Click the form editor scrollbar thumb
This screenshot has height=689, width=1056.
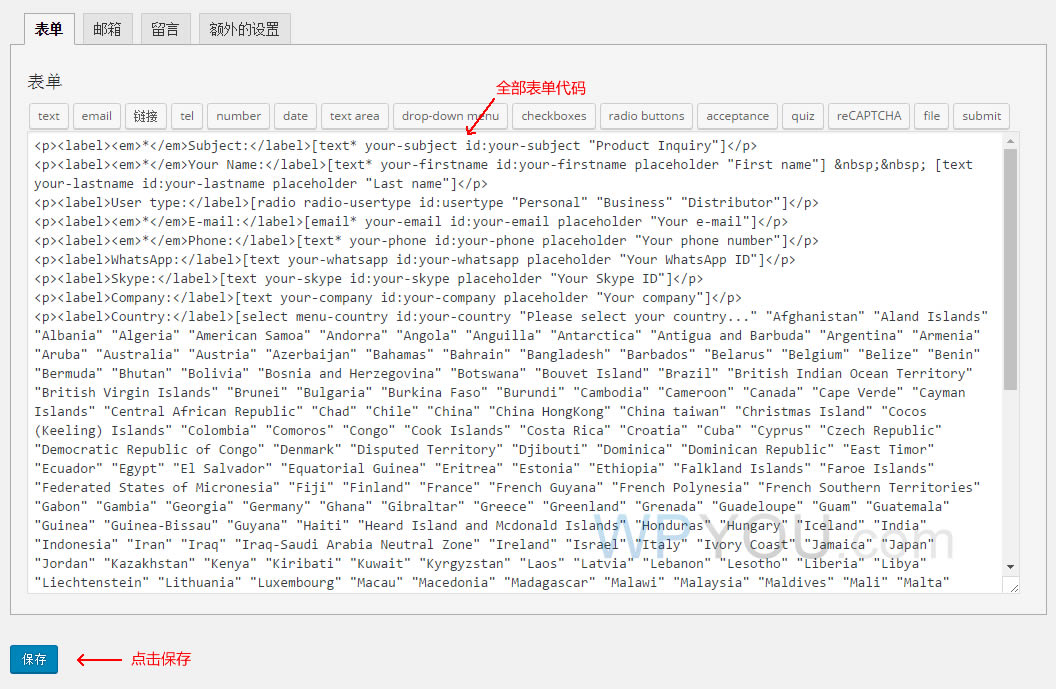(x=1010, y=269)
